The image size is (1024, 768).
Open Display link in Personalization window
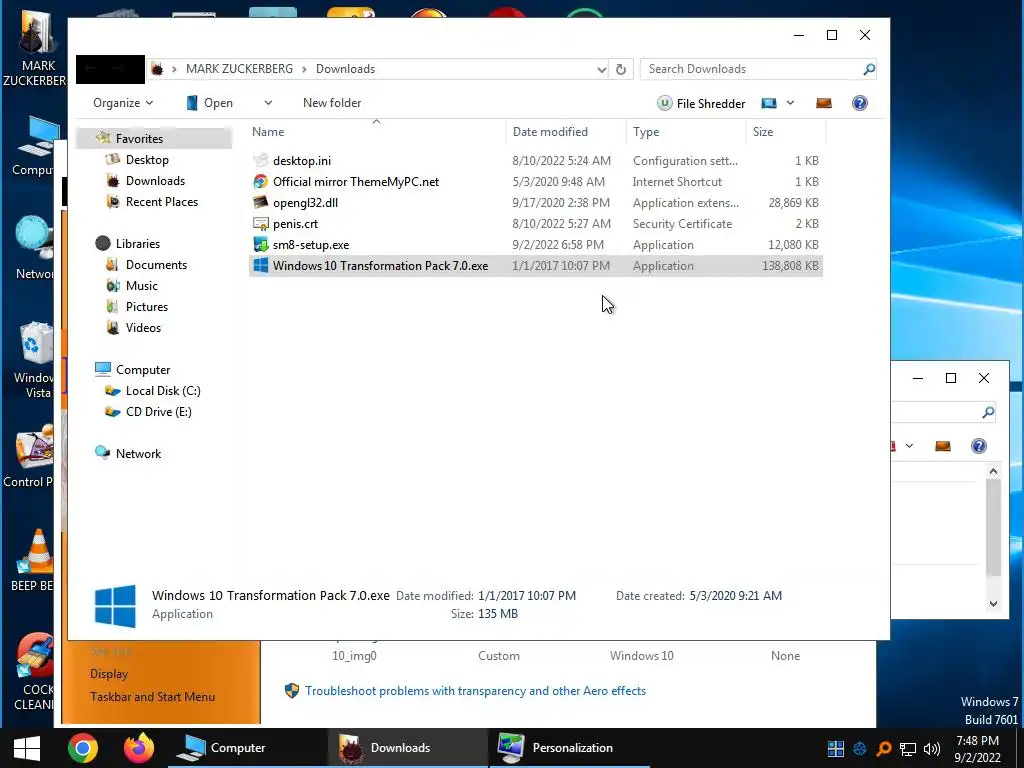(109, 674)
